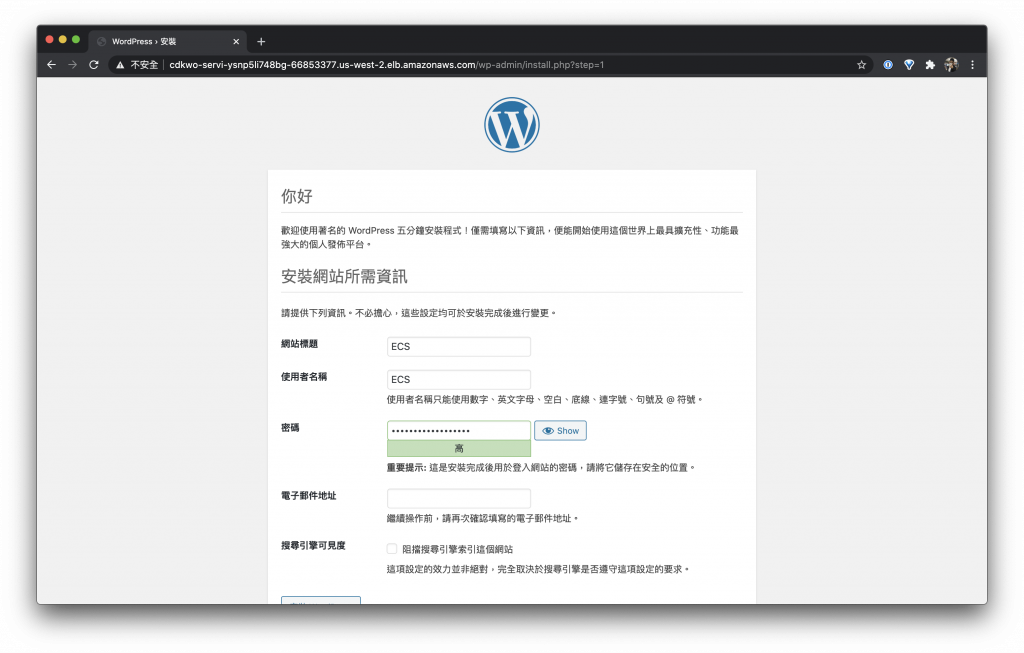Click the 網站標題 label
Image resolution: width=1024 pixels, height=653 pixels.
(x=300, y=343)
